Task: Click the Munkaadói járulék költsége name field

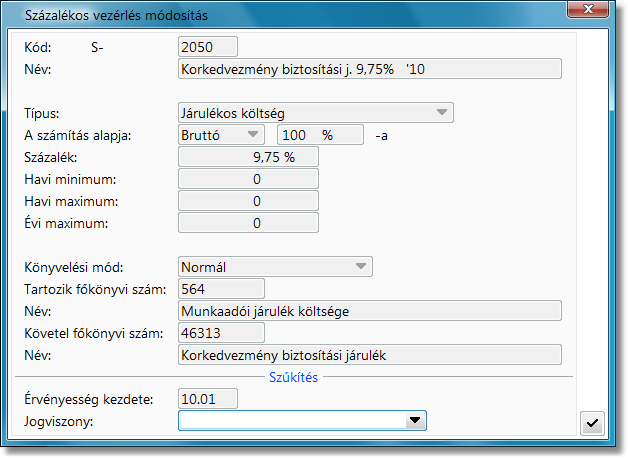Action: [369, 311]
